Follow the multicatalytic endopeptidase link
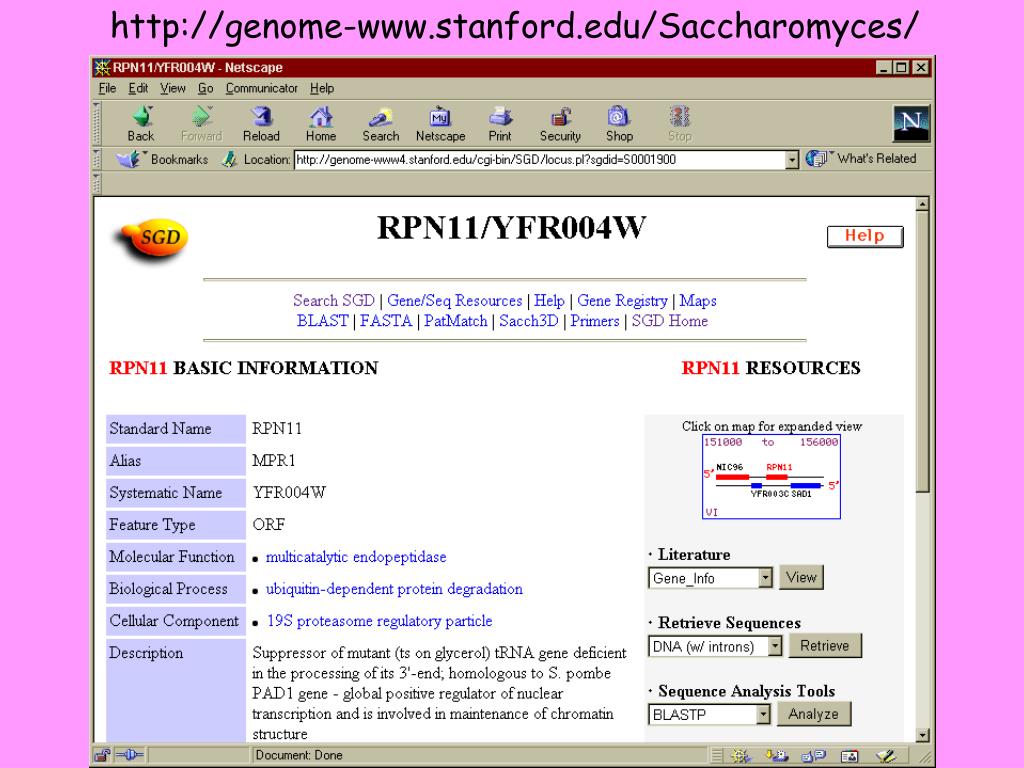 pyautogui.click(x=356, y=557)
